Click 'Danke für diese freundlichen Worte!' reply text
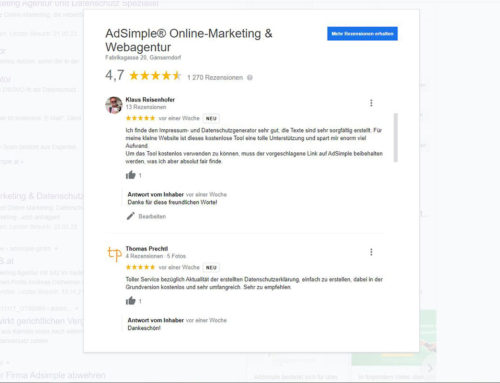500x383 pixels. tap(172, 202)
